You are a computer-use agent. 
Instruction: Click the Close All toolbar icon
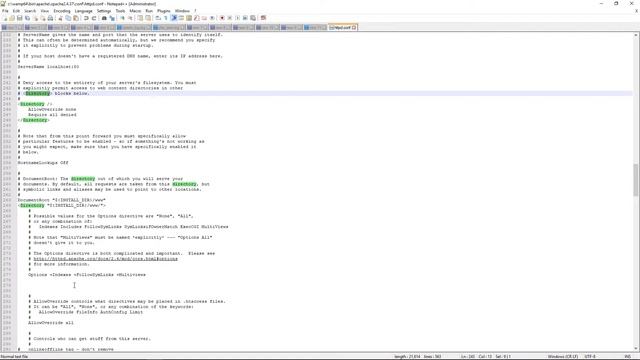(43, 18)
